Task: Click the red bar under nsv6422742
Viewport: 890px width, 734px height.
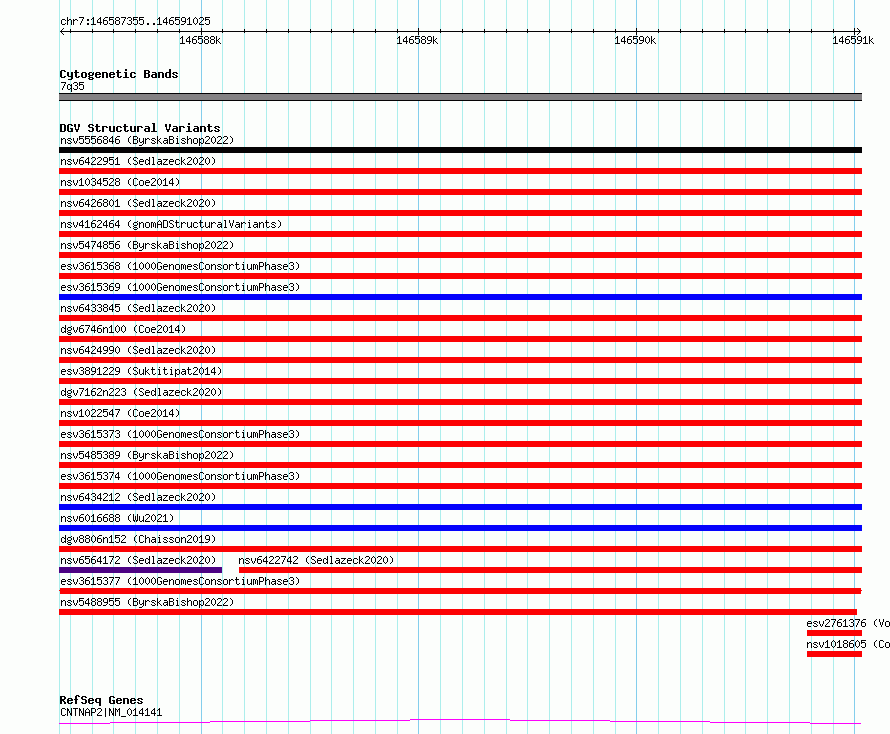Action: [x=551, y=570]
